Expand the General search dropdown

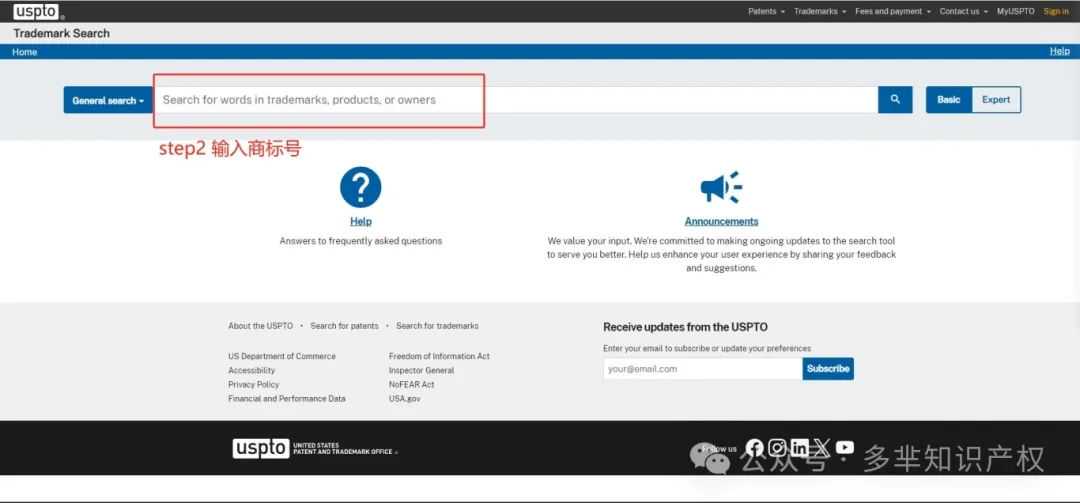108,100
